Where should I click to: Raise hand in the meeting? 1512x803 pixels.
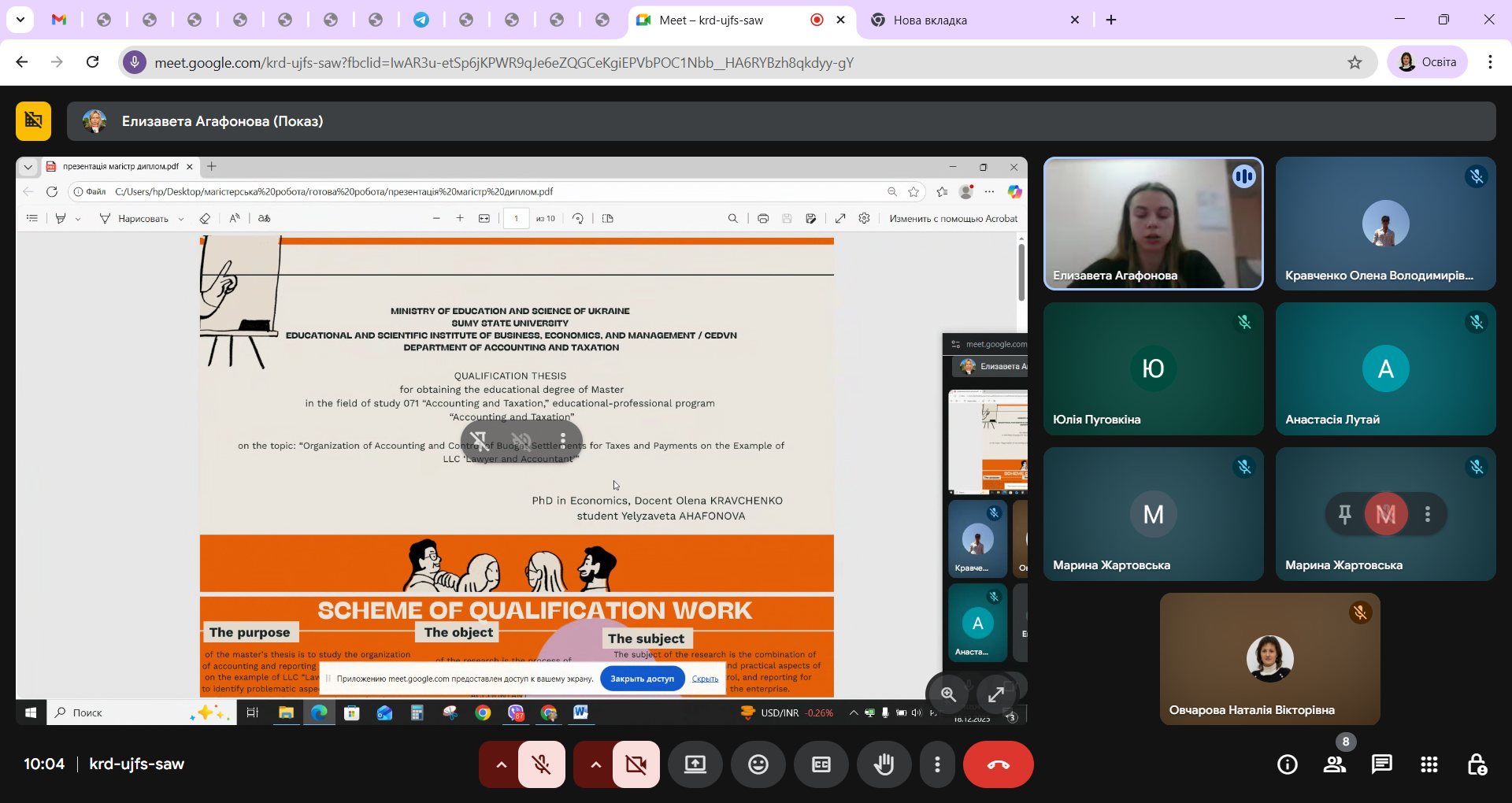coord(884,764)
